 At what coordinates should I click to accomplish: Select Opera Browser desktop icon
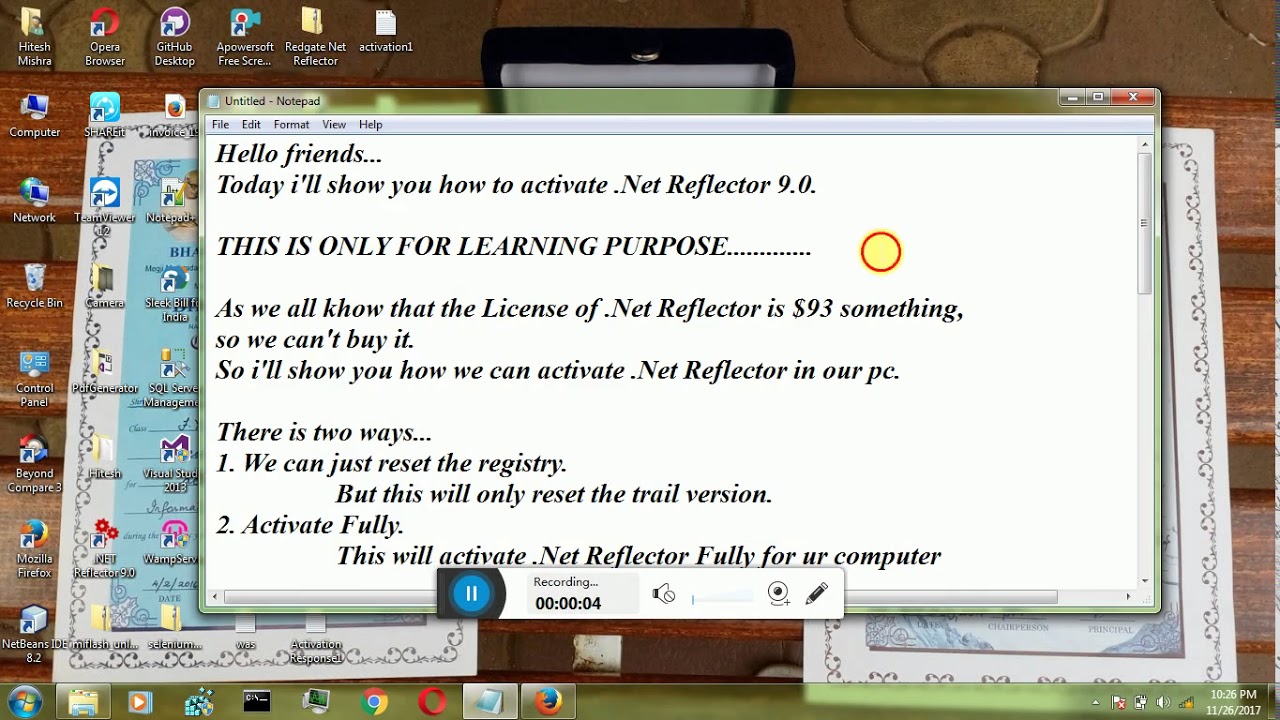(104, 38)
